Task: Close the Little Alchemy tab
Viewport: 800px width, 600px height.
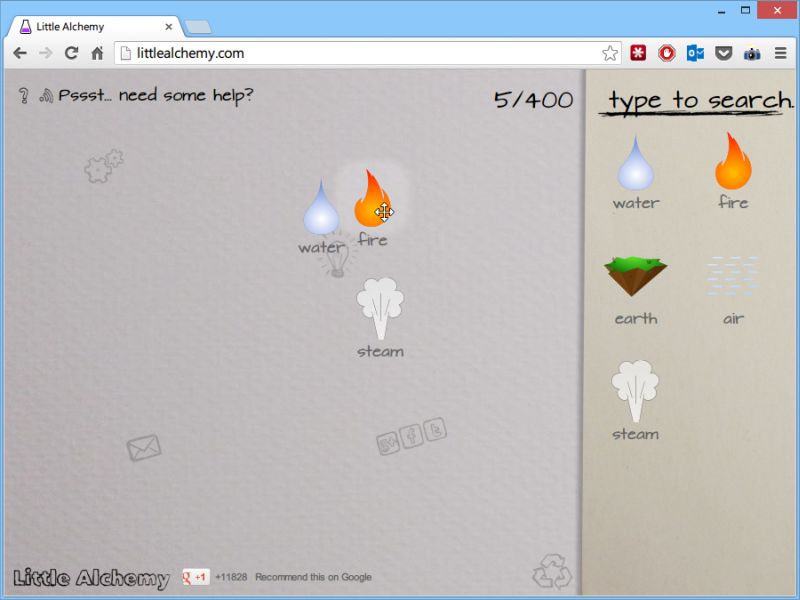Action: [168, 27]
